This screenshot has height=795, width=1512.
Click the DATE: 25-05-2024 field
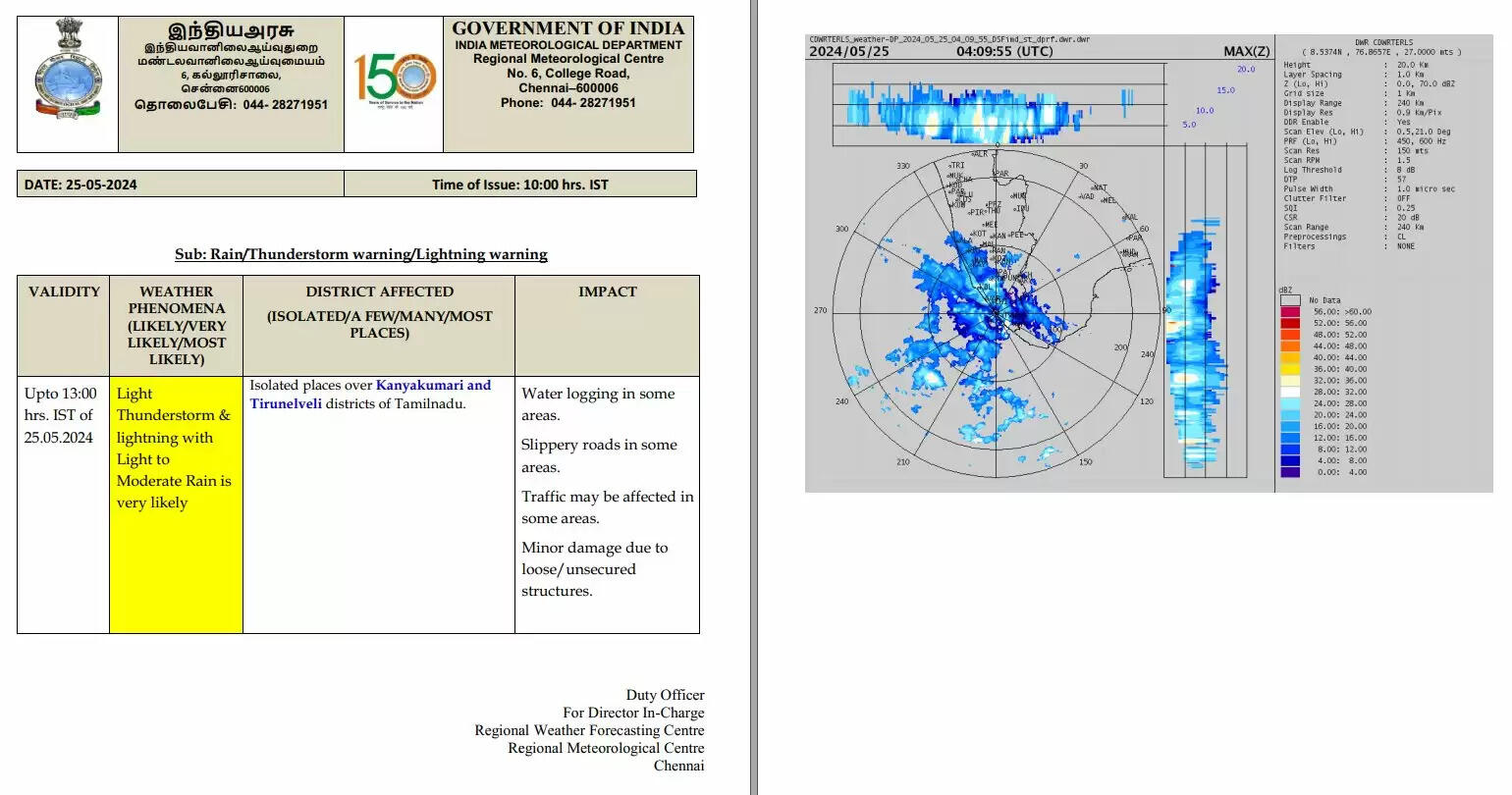[x=81, y=185]
